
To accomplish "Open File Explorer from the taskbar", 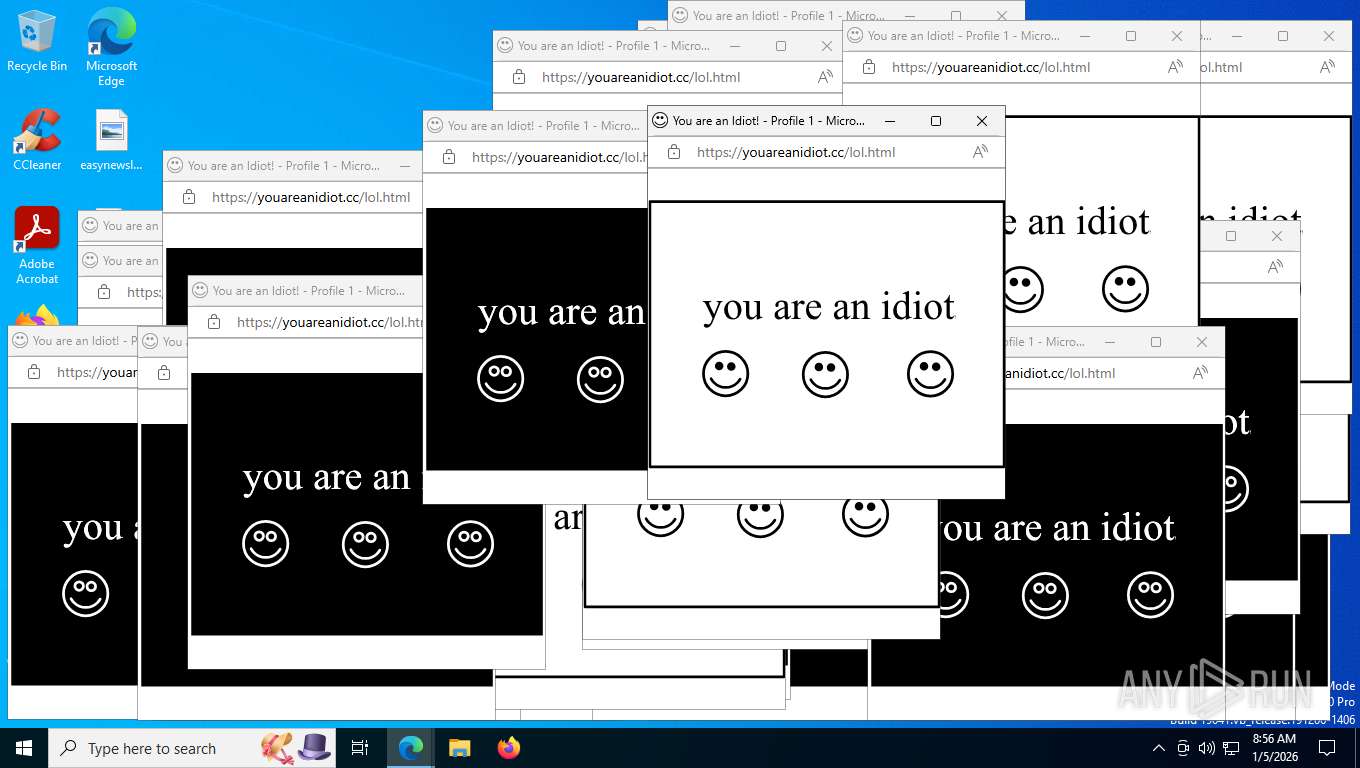I will (459, 748).
